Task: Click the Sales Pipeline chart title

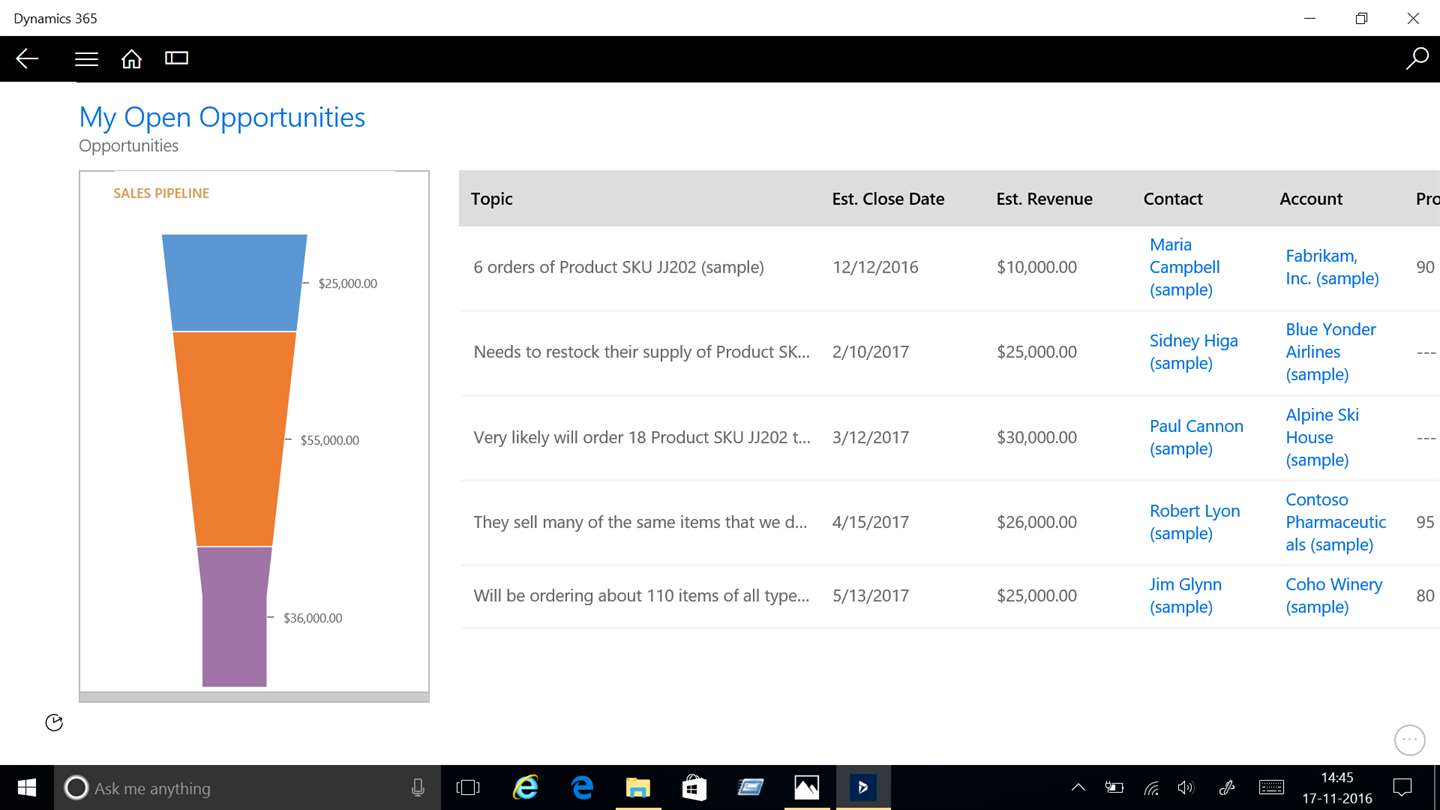Action: pyautogui.click(x=161, y=193)
